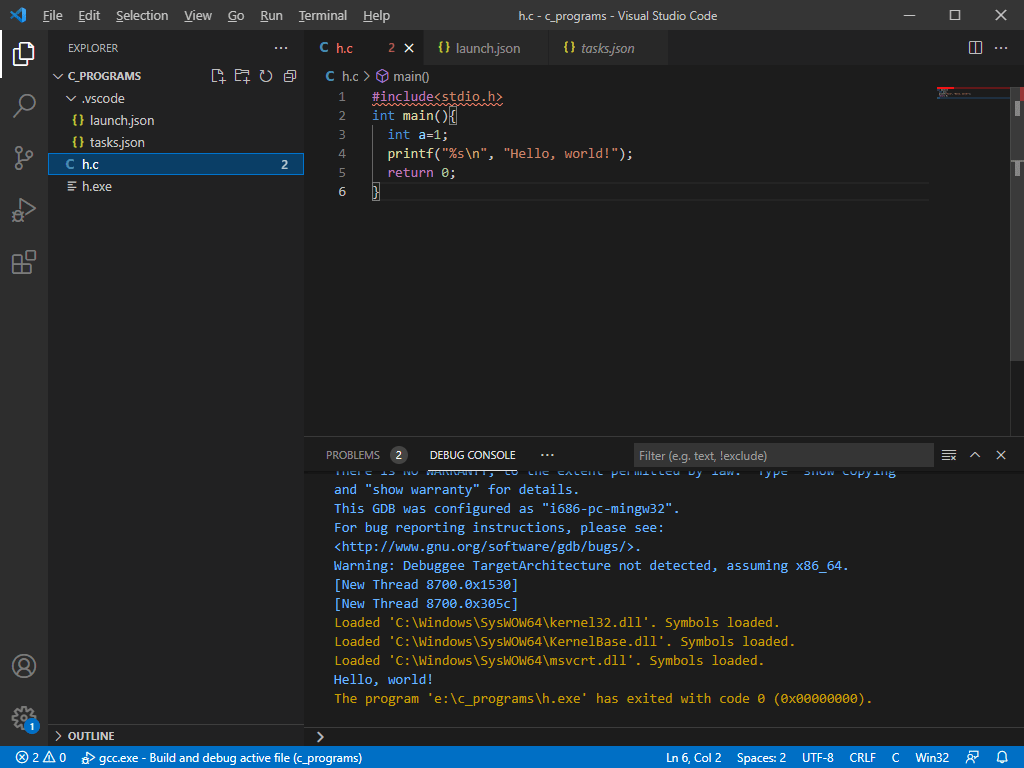This screenshot has height=768, width=1024.
Task: Collapse all folders in Explorer
Action: (x=290, y=76)
